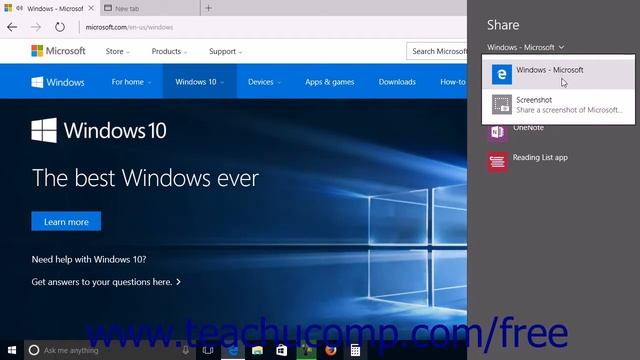
Task: Select Windows - Microsoft option in share list
Action: point(558,74)
